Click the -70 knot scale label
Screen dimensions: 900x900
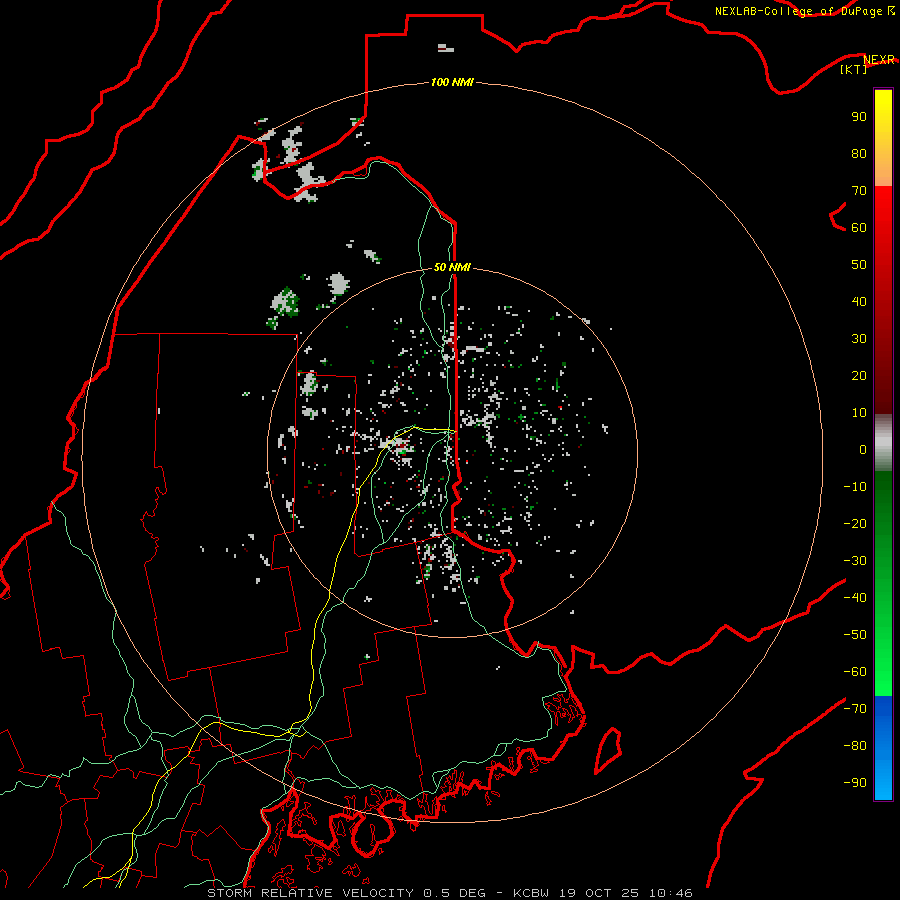click(x=855, y=709)
